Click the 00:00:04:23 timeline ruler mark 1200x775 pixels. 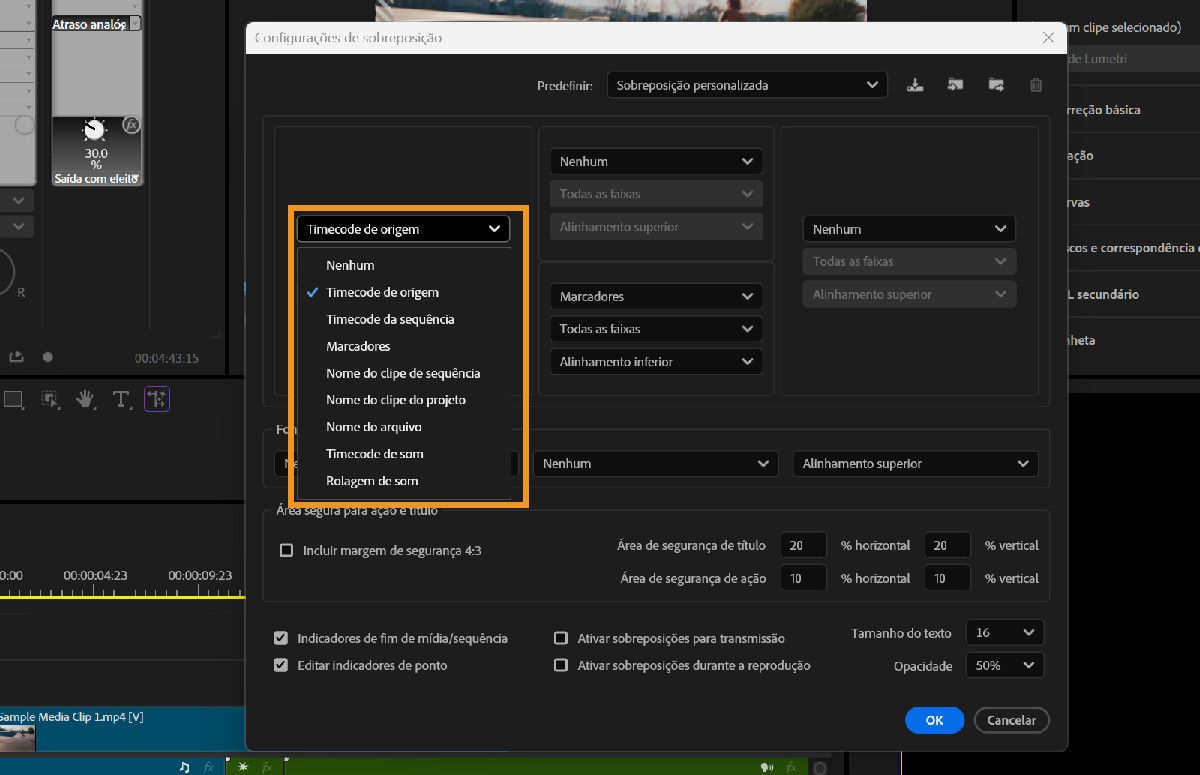pyautogui.click(x=95, y=575)
